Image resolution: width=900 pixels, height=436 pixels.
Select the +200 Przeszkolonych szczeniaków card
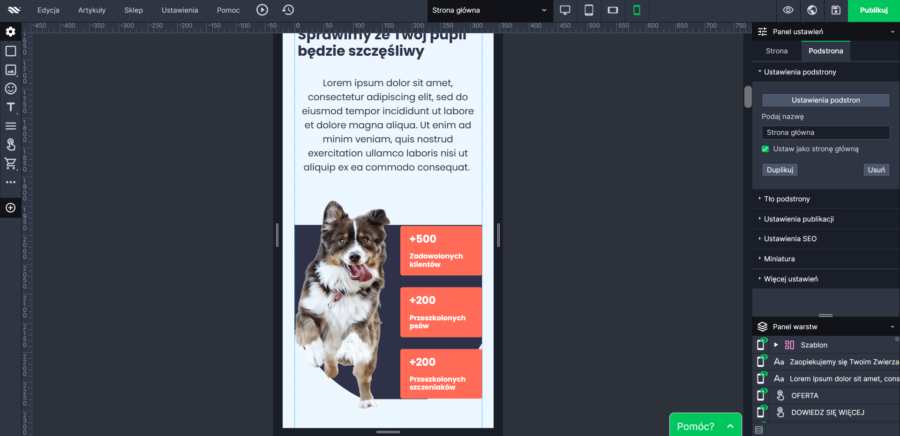point(441,373)
